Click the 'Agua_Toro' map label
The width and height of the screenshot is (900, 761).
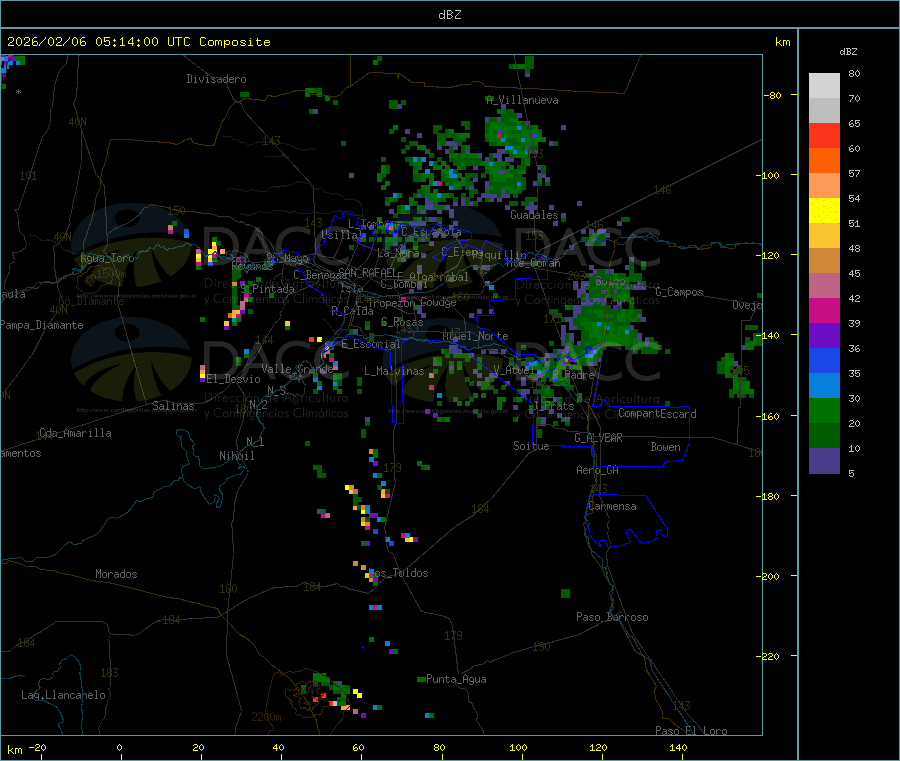107,258
